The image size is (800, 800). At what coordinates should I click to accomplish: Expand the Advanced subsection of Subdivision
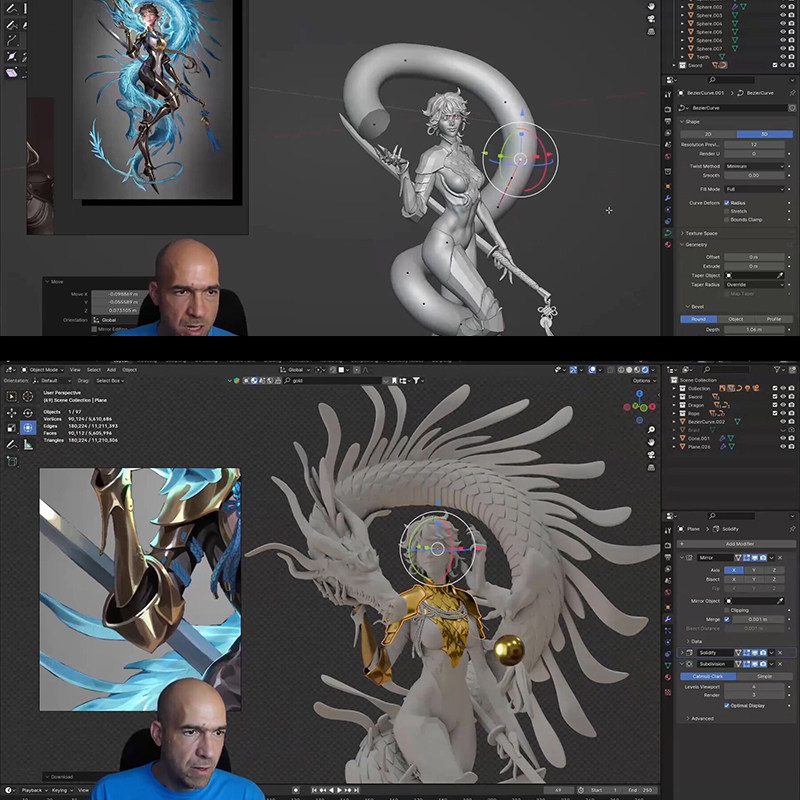coord(699,718)
